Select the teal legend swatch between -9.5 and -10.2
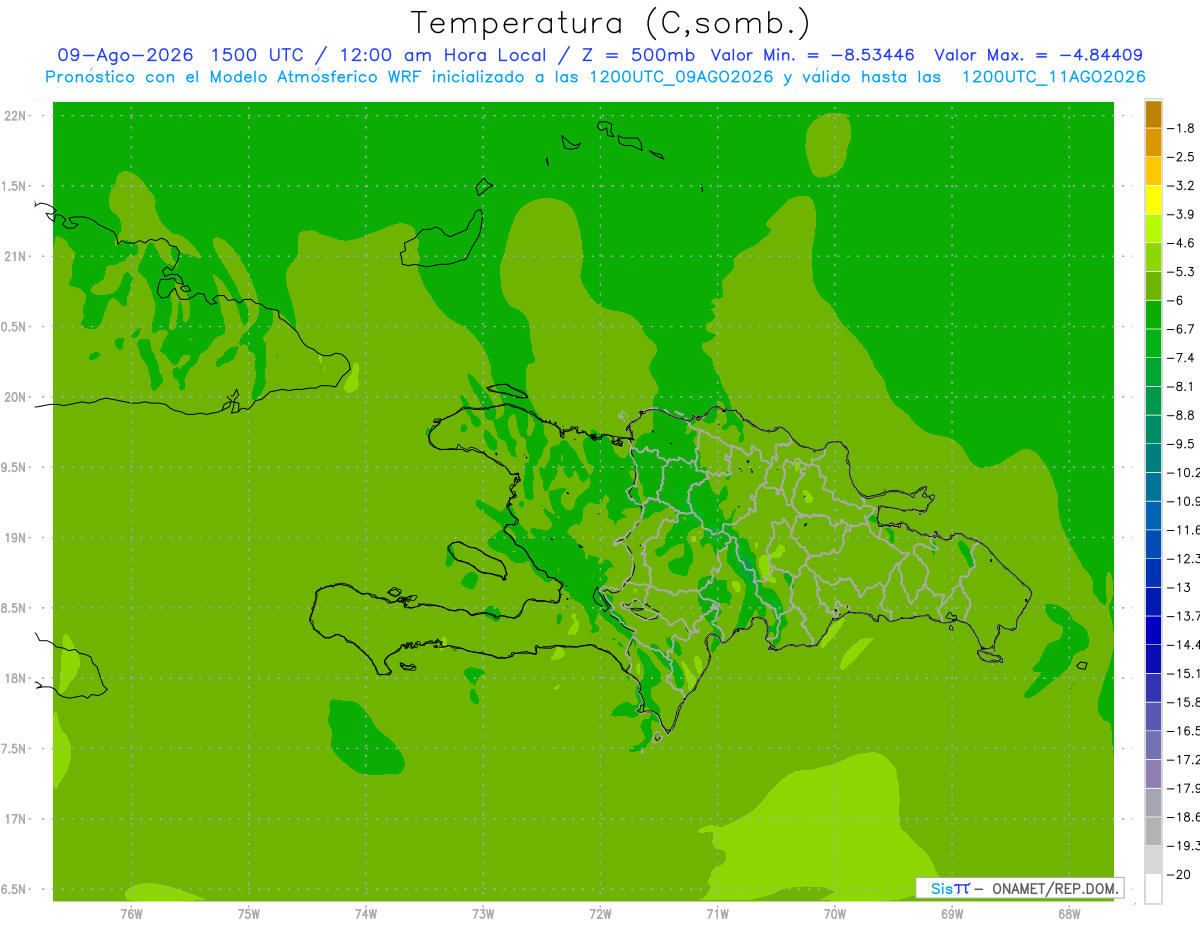1200x927 pixels. point(1153,458)
